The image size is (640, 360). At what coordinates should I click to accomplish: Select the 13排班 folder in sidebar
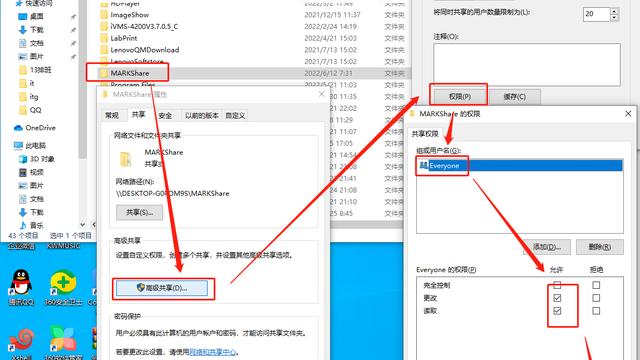[40, 70]
